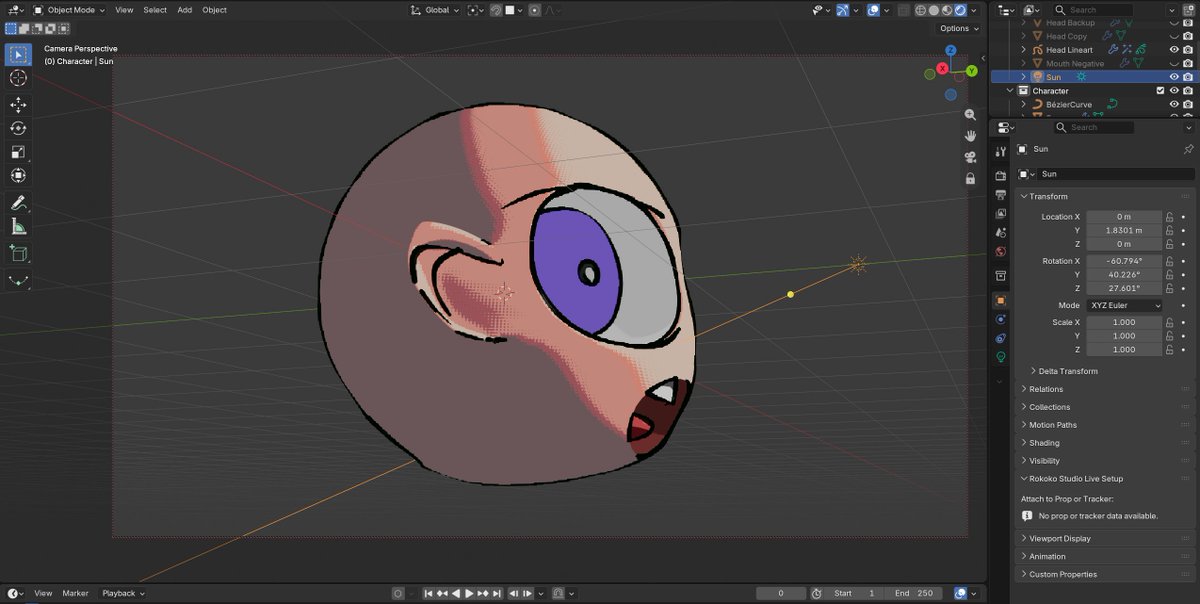The image size is (1200, 604).
Task: Expand the Relations panel
Action: [1046, 389]
